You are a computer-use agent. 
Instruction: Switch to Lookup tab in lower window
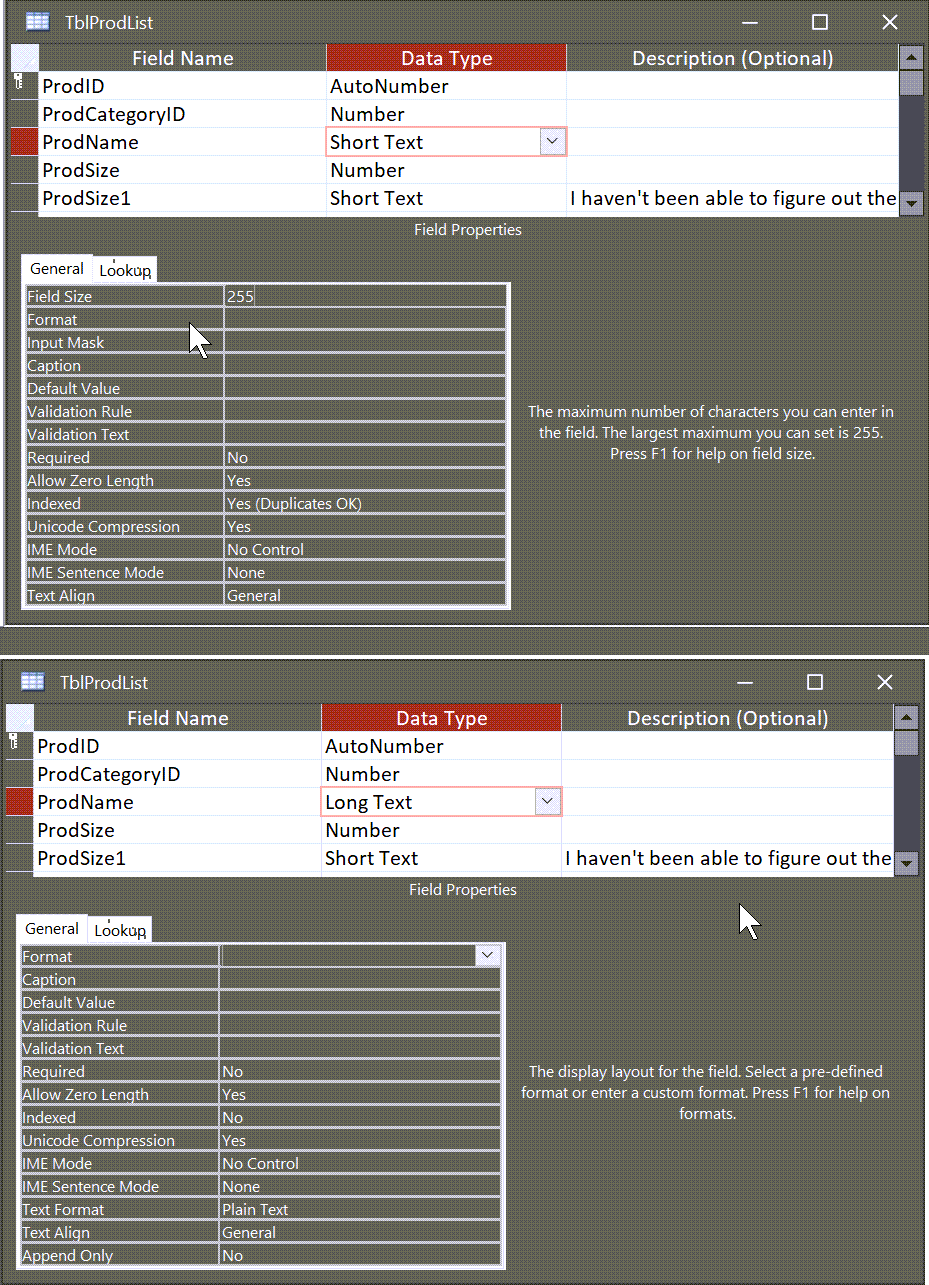120,930
